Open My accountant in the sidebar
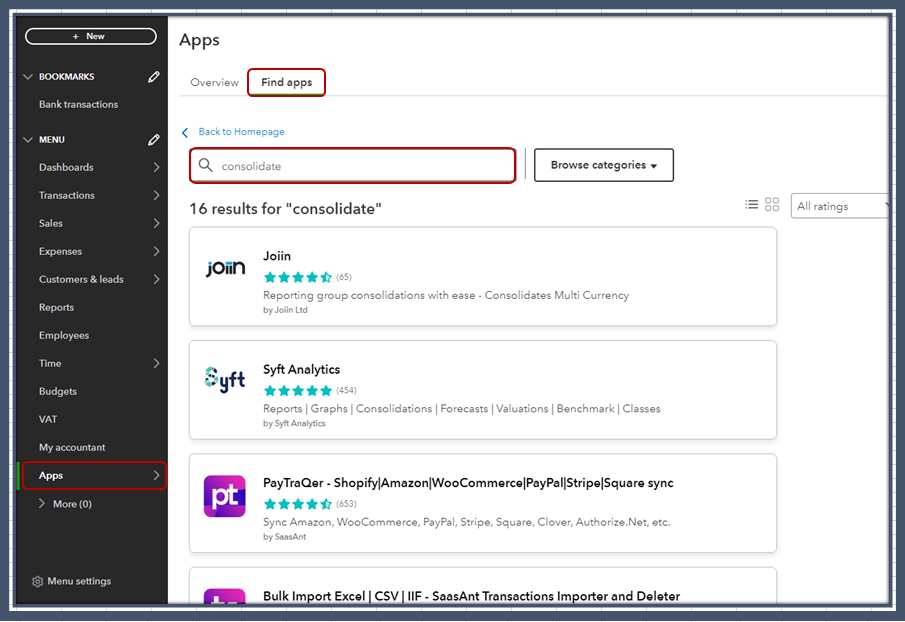This screenshot has width=905, height=622. point(72,447)
